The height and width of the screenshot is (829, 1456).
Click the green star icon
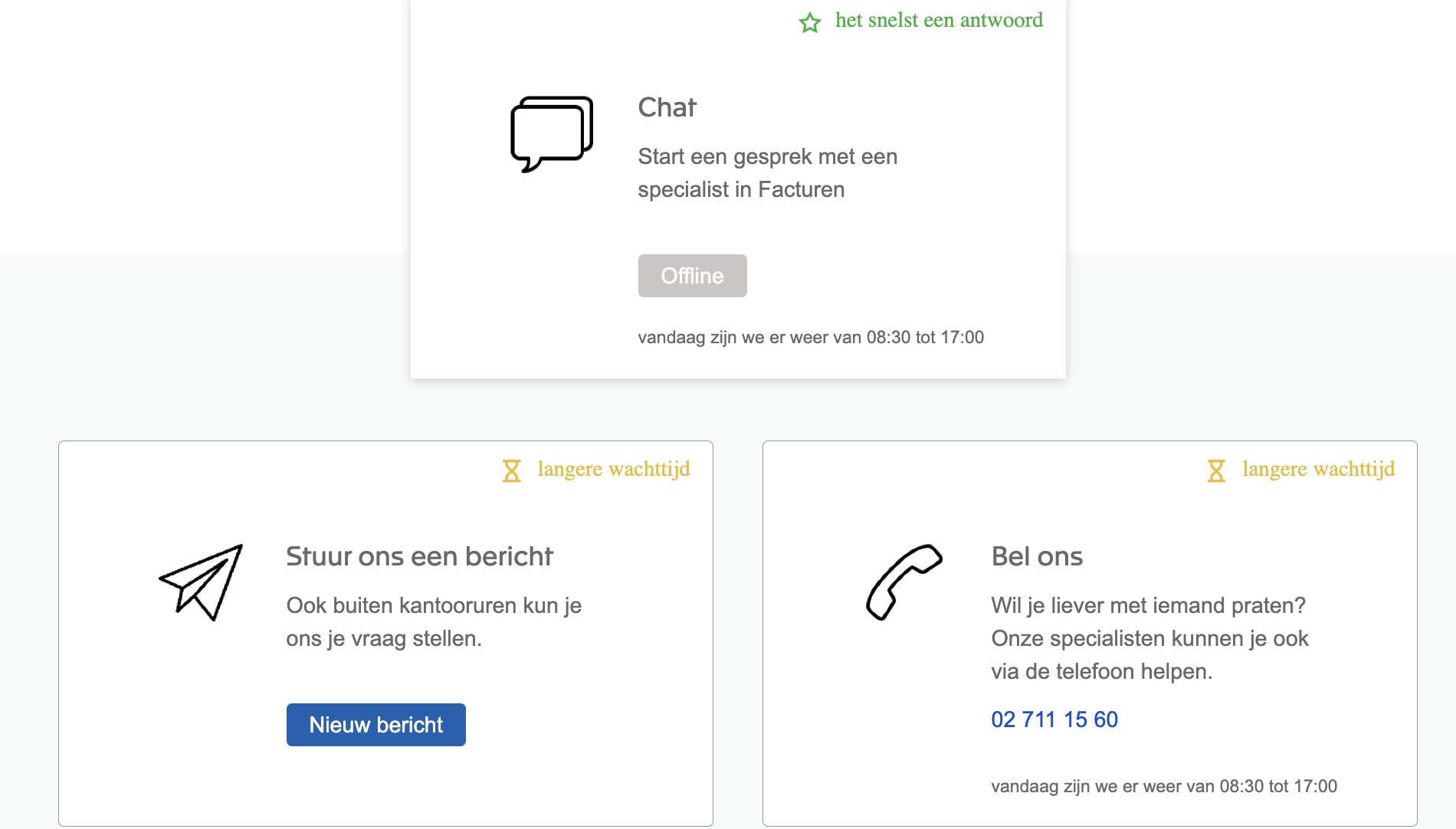click(810, 22)
